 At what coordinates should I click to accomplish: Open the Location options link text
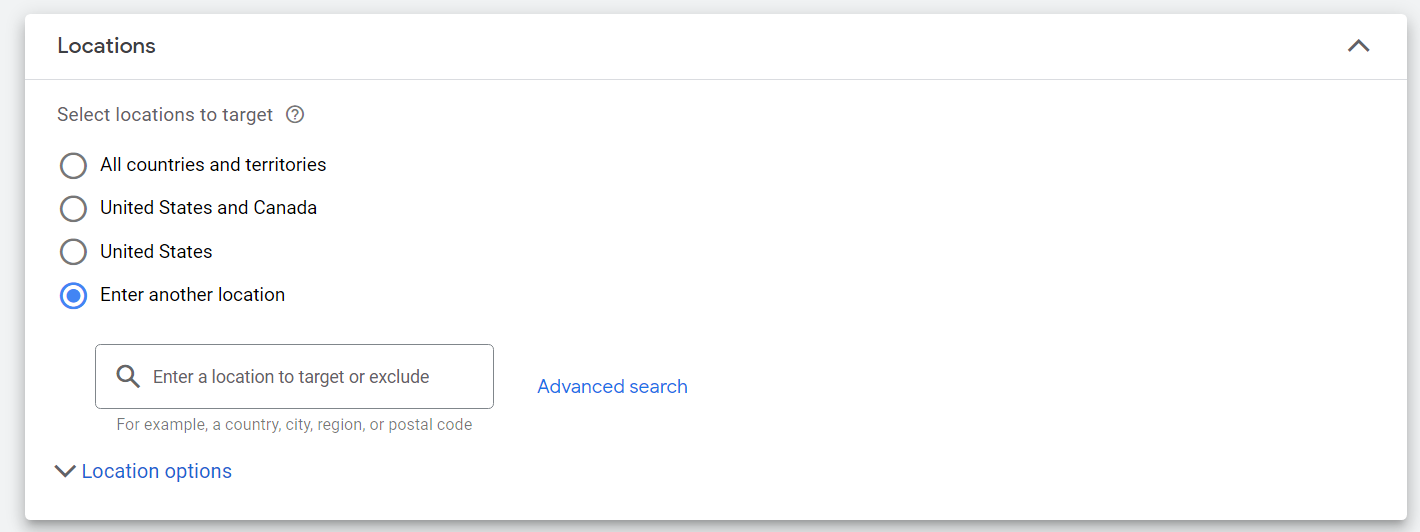157,471
